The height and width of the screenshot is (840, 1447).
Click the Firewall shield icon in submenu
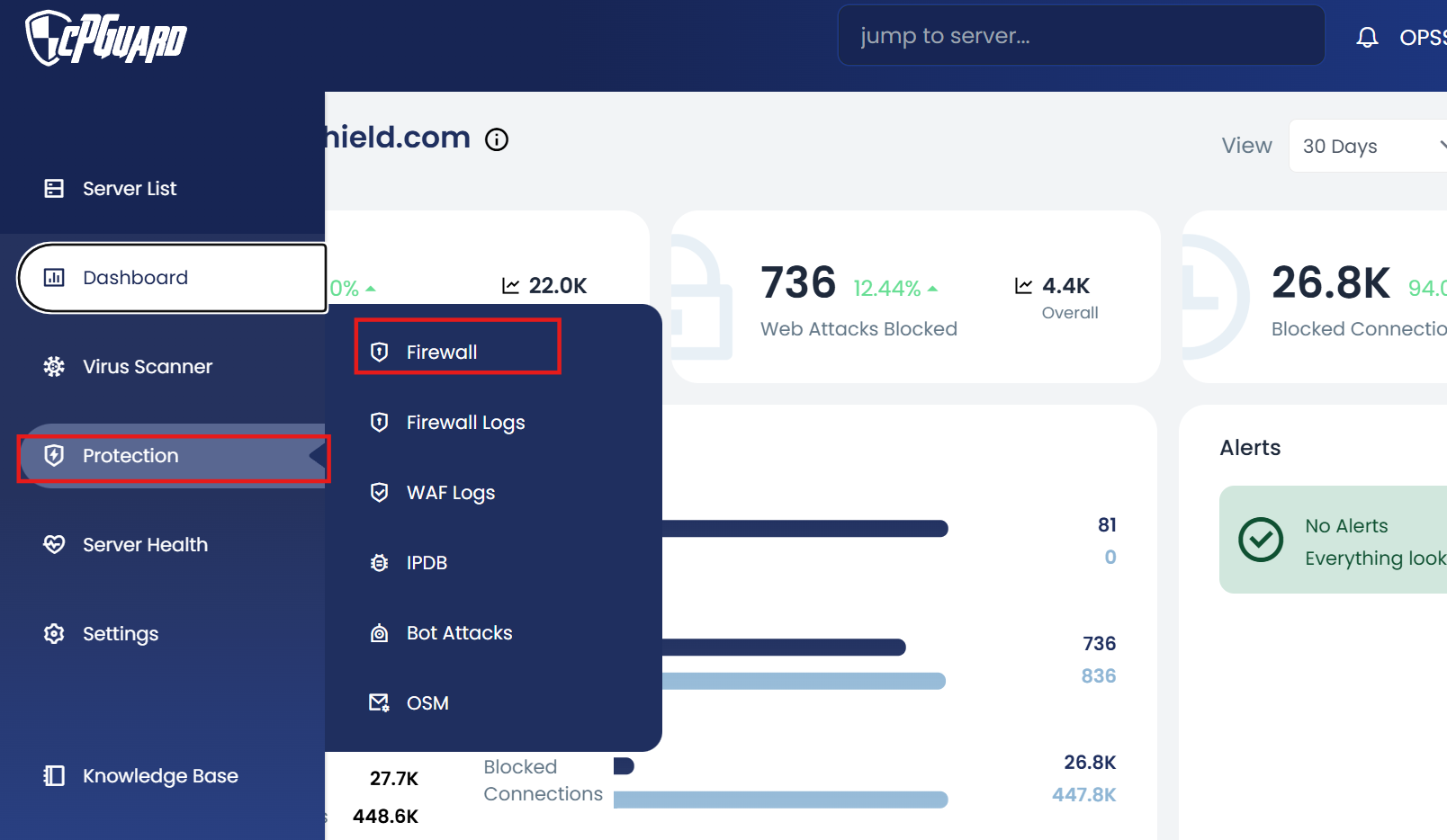click(380, 352)
